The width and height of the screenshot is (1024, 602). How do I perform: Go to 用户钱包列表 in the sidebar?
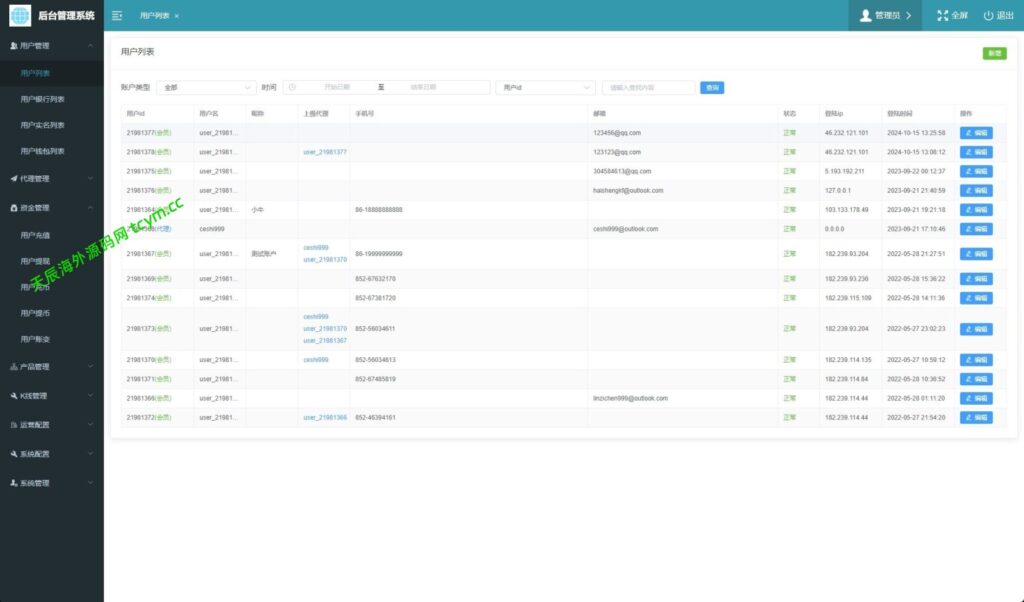[x=43, y=152]
